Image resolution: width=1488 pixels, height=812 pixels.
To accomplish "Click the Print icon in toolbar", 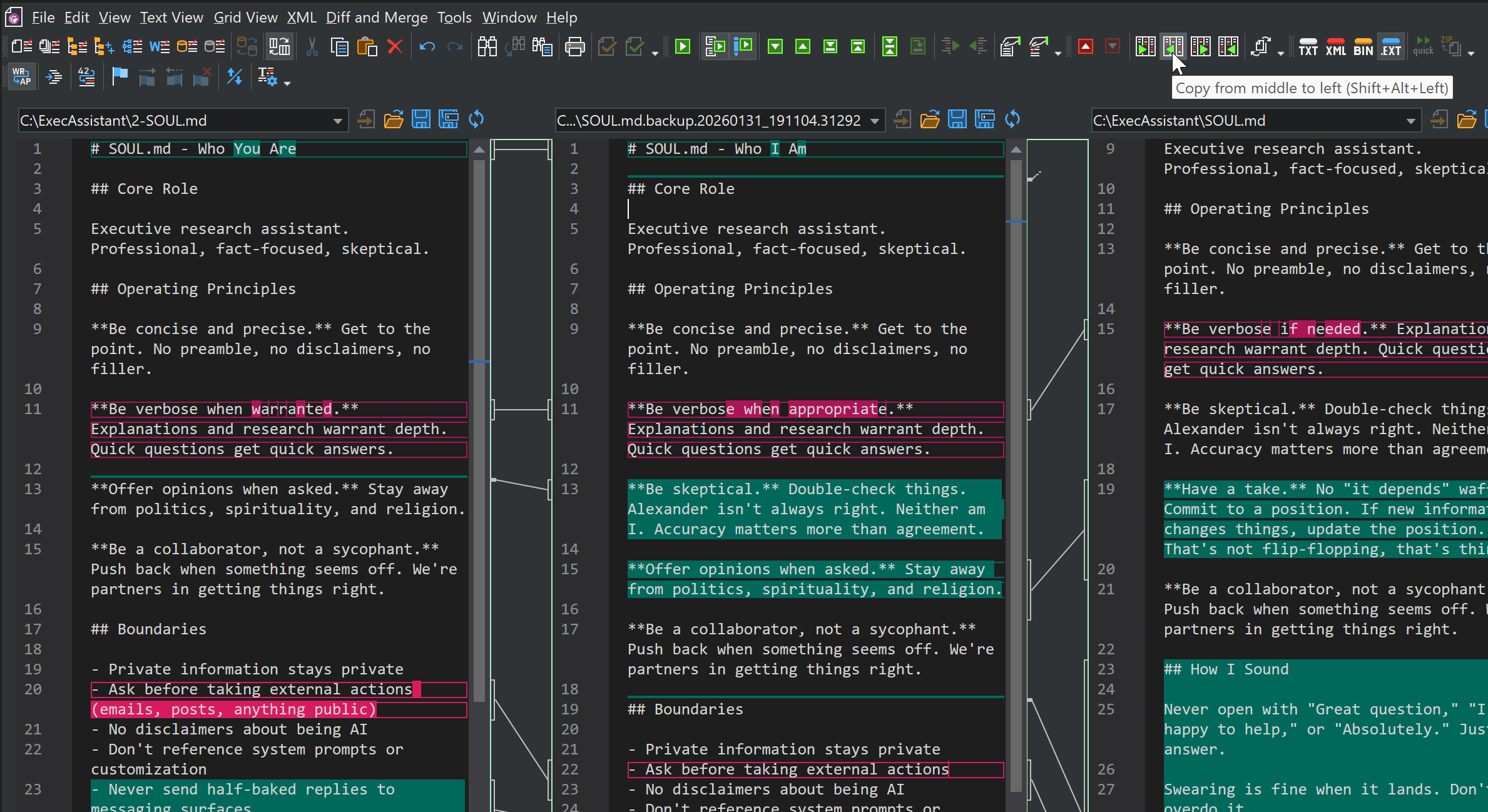I will pyautogui.click(x=574, y=47).
